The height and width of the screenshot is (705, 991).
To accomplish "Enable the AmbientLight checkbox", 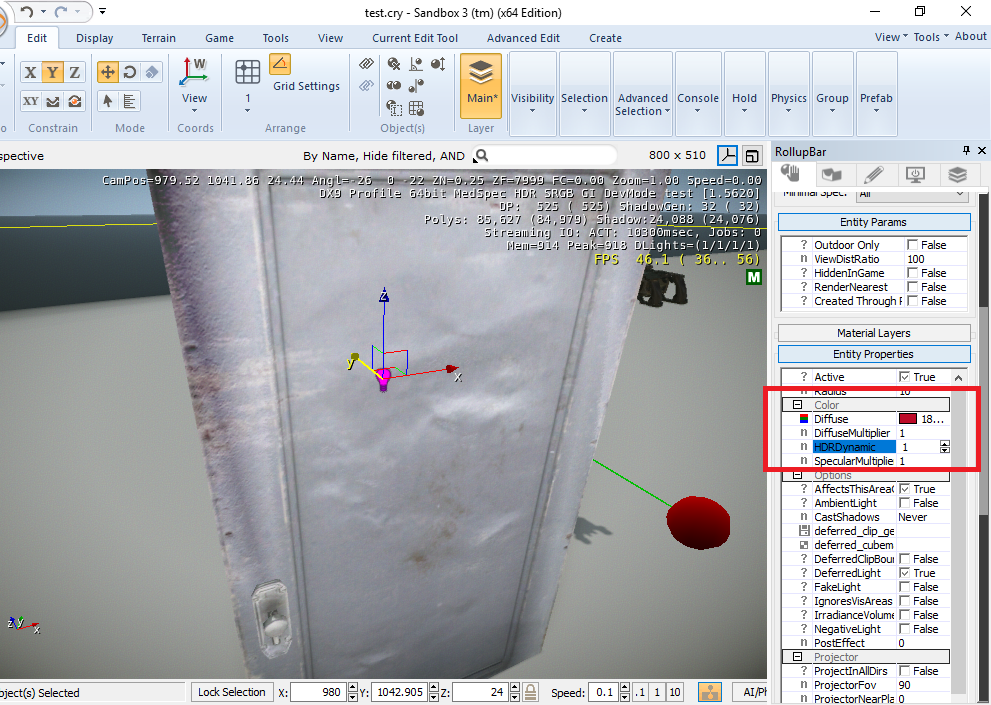I will point(904,503).
